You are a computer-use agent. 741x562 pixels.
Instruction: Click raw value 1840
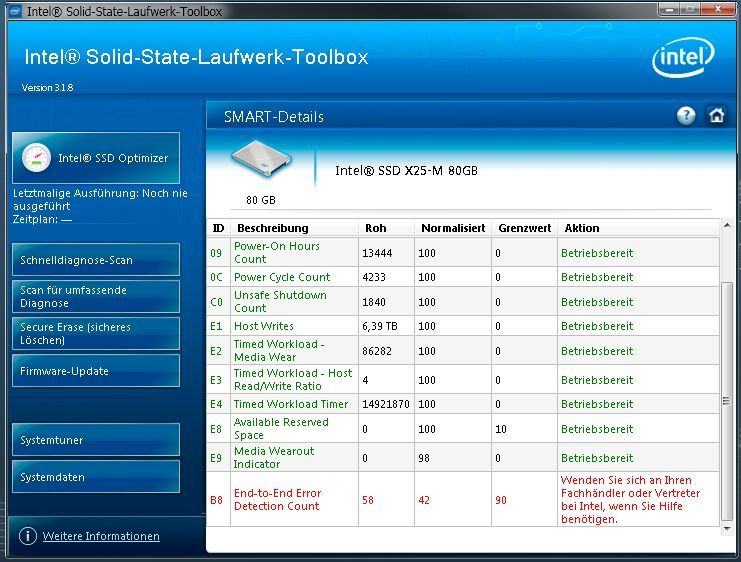(x=374, y=302)
